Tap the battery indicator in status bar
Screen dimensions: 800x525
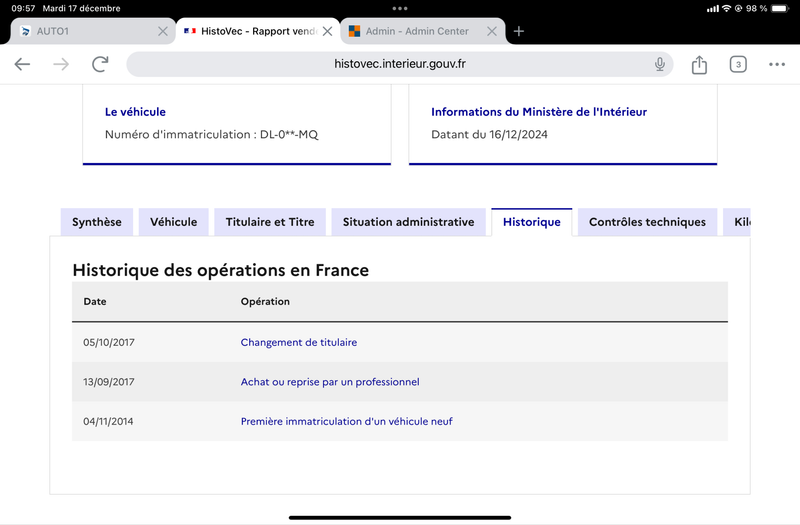(x=780, y=8)
